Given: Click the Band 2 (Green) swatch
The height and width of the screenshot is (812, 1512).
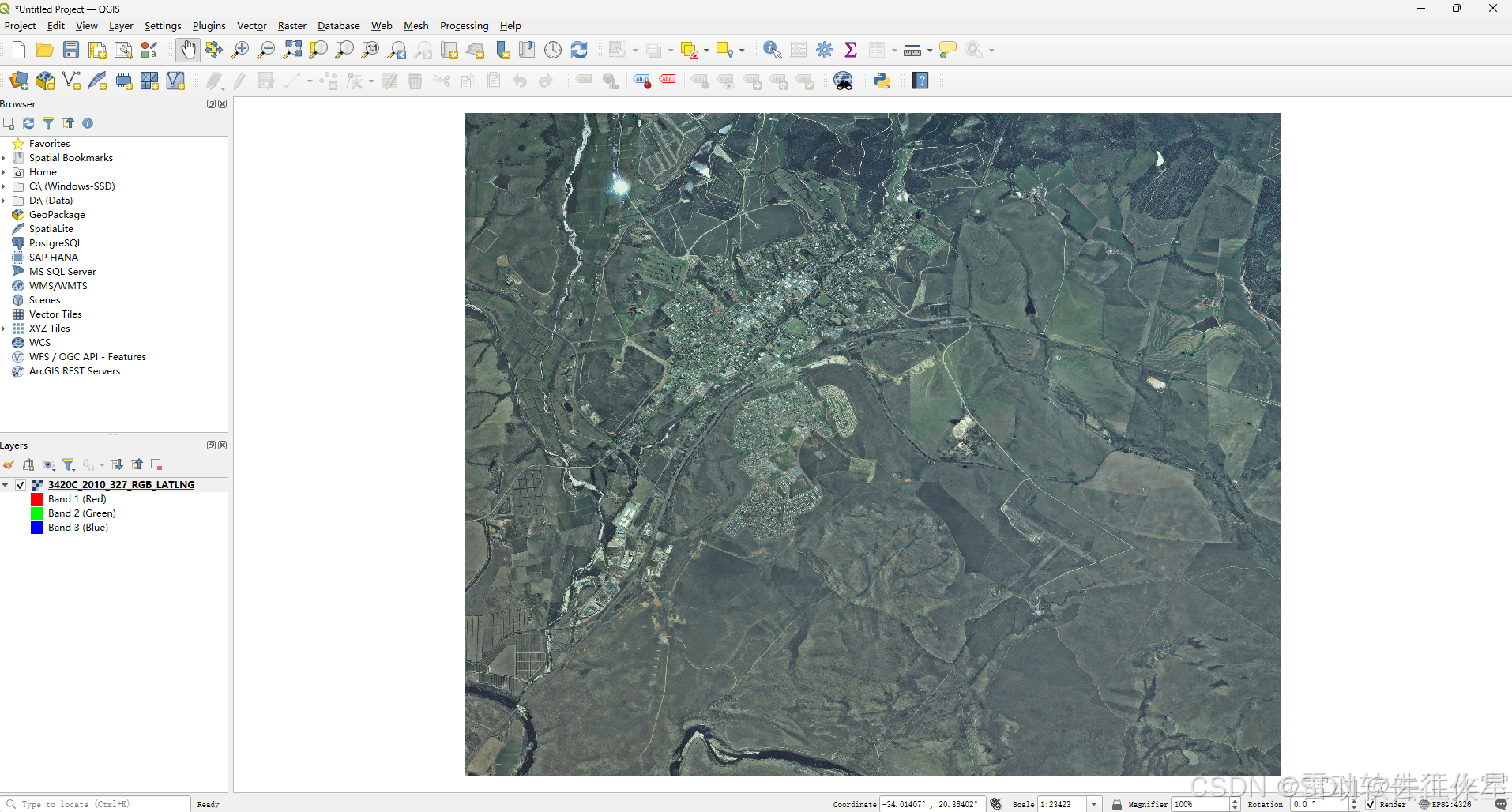Looking at the screenshot, I should [x=37, y=513].
